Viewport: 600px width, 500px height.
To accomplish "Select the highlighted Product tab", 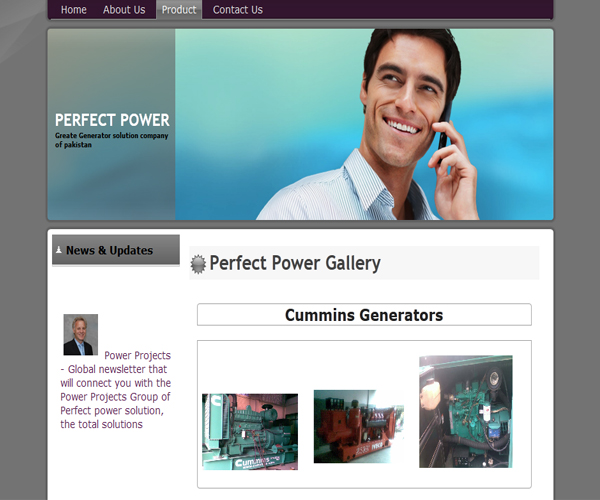I will click(x=179, y=10).
